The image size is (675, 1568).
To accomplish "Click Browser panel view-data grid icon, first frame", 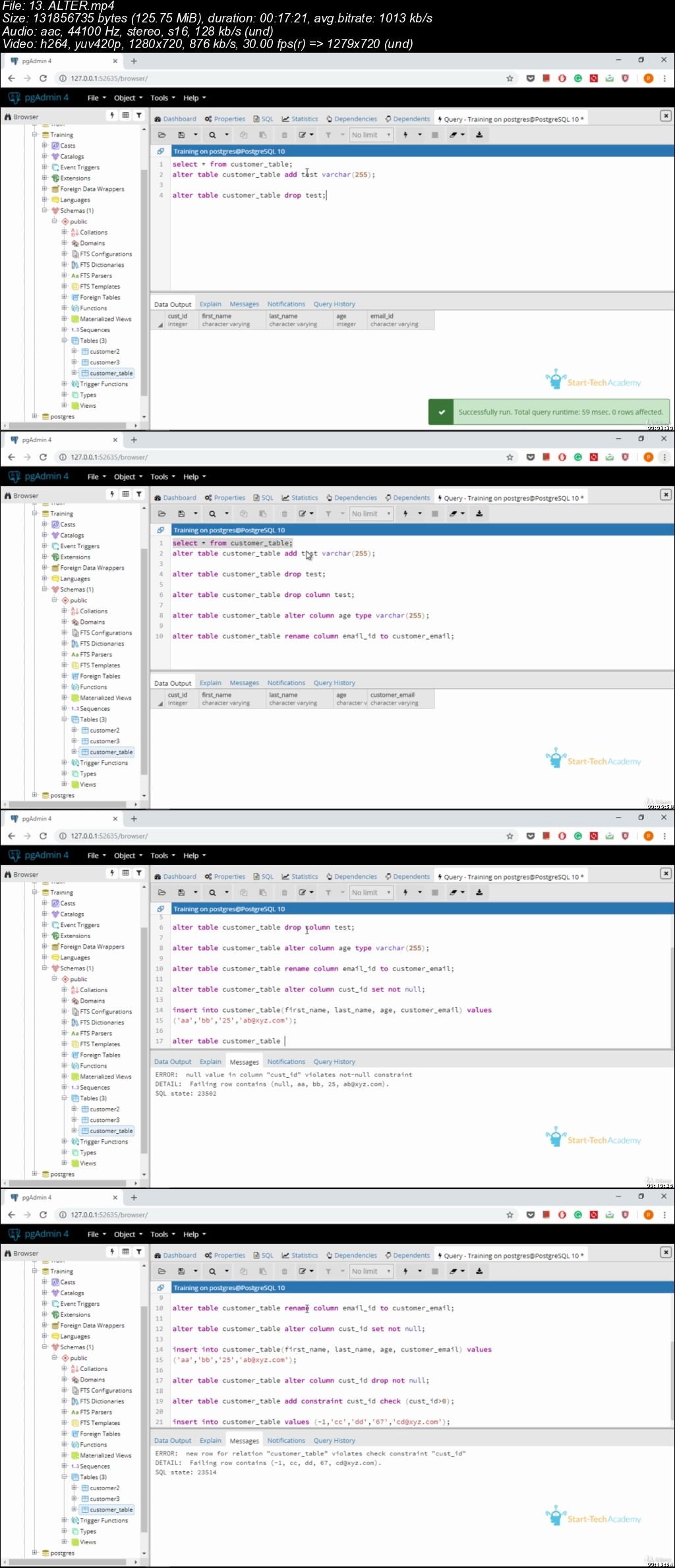I will point(125,115).
